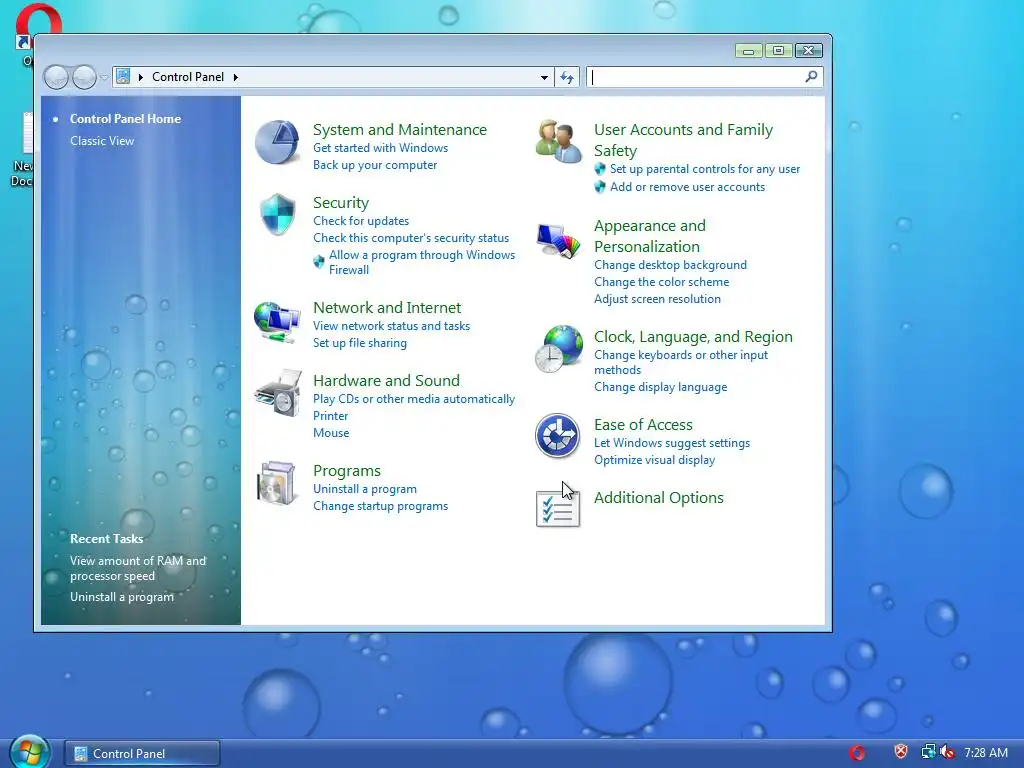Click the Network and Internet globe icon
The image size is (1024, 768).
277,321
